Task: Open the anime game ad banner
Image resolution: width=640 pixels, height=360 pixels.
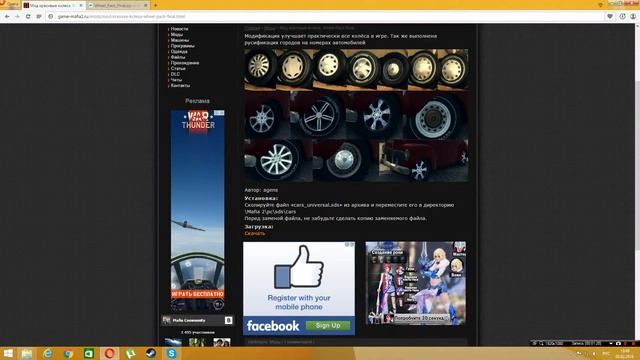Action: pyautogui.click(x=416, y=283)
